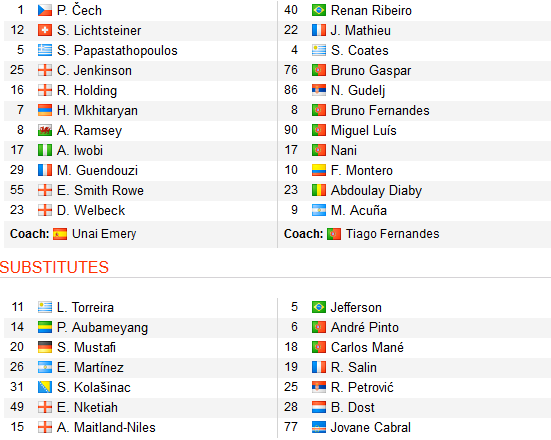Click substitute L. Torreira's name
The width and height of the screenshot is (551, 440).
tap(85, 308)
